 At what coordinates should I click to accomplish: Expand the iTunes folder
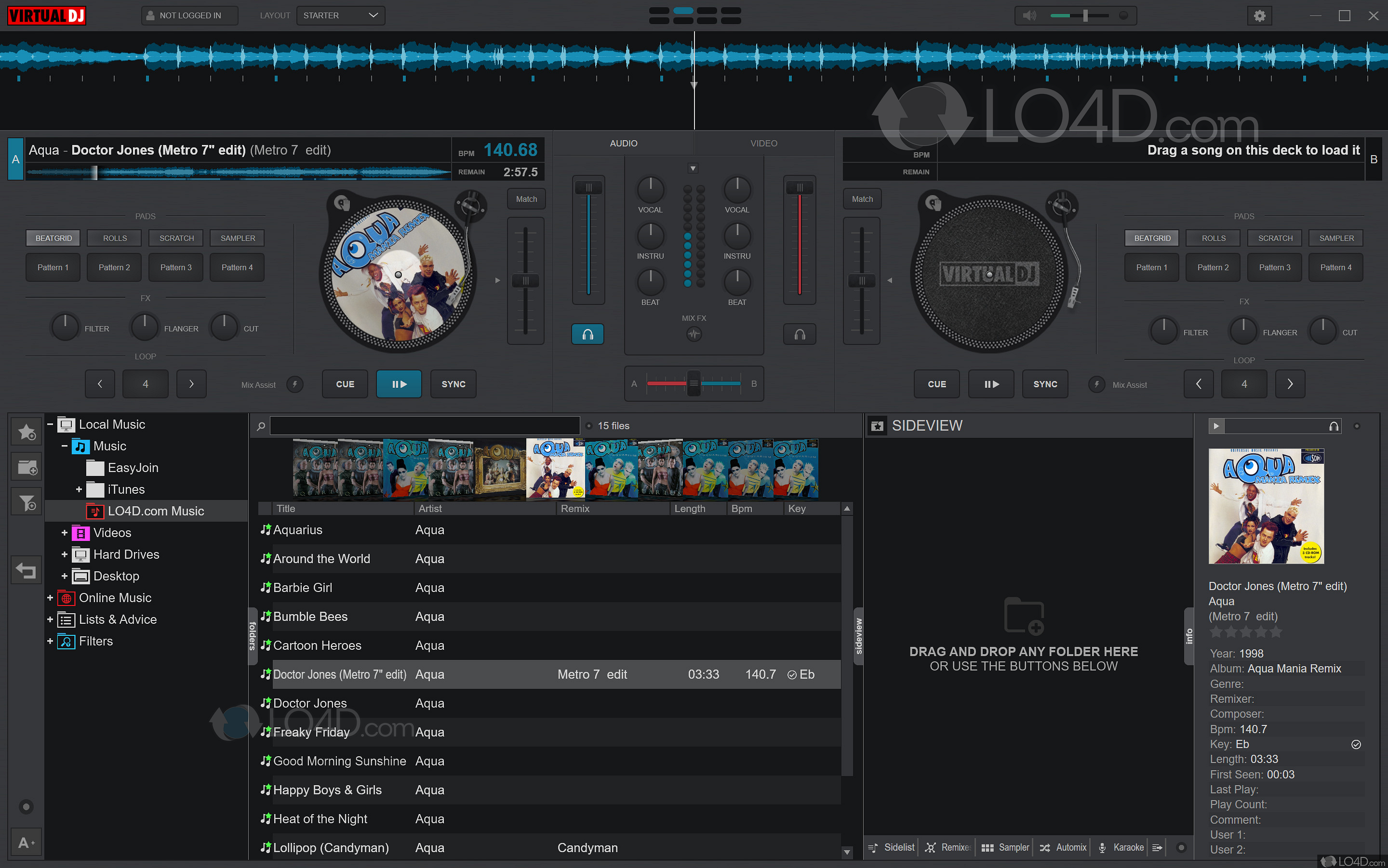click(79, 490)
